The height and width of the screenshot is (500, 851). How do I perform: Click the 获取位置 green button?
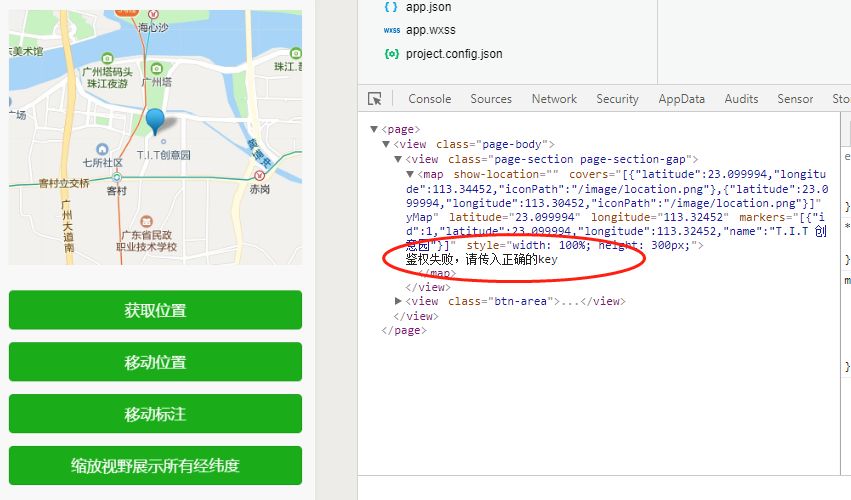[155, 310]
